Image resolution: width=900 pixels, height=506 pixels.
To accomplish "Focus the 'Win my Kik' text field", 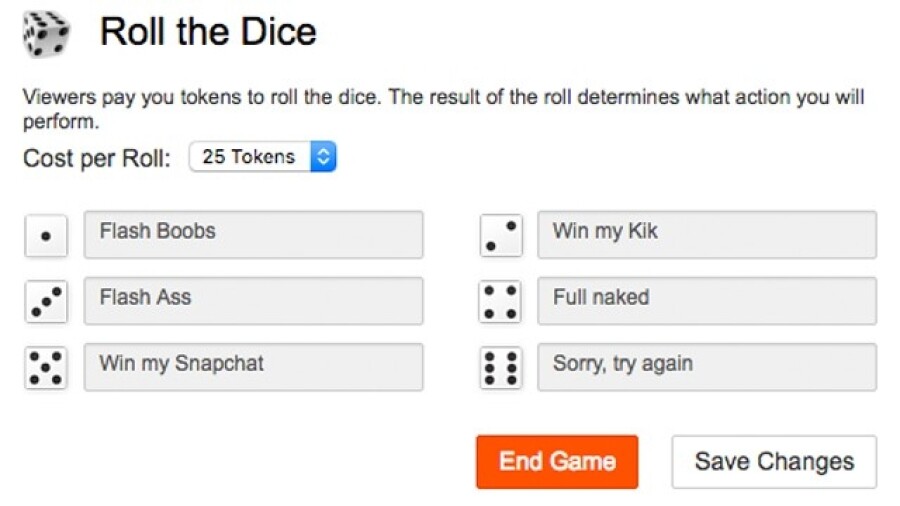I will [706, 234].
